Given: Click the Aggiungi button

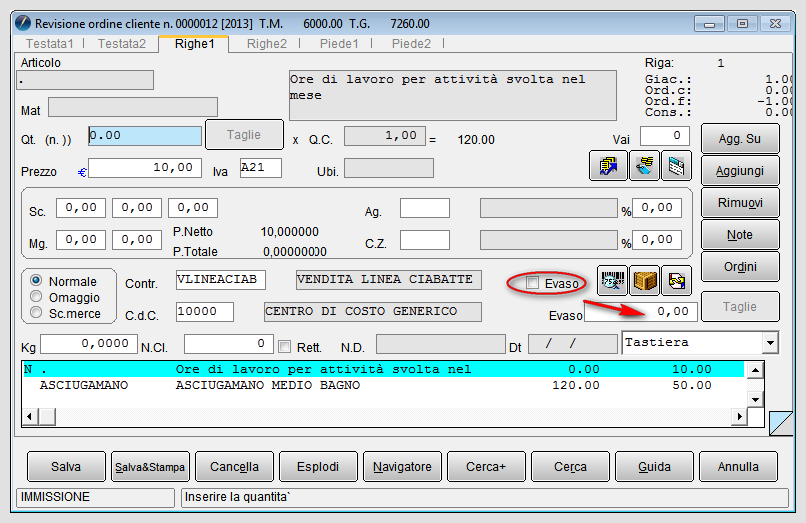Looking at the screenshot, I should tap(740, 170).
